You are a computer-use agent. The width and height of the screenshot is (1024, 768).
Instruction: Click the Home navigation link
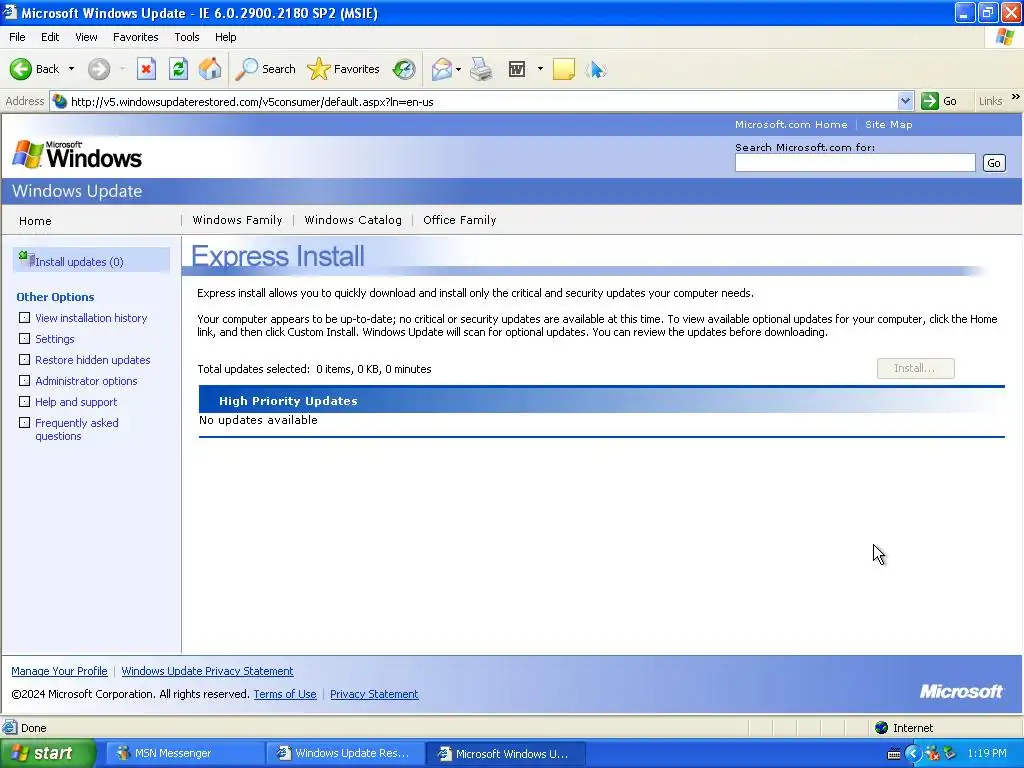pyautogui.click(x=35, y=221)
